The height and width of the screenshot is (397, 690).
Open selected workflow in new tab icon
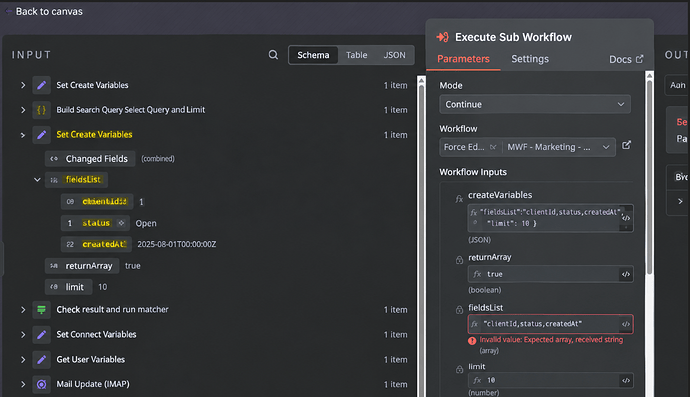[626, 145]
